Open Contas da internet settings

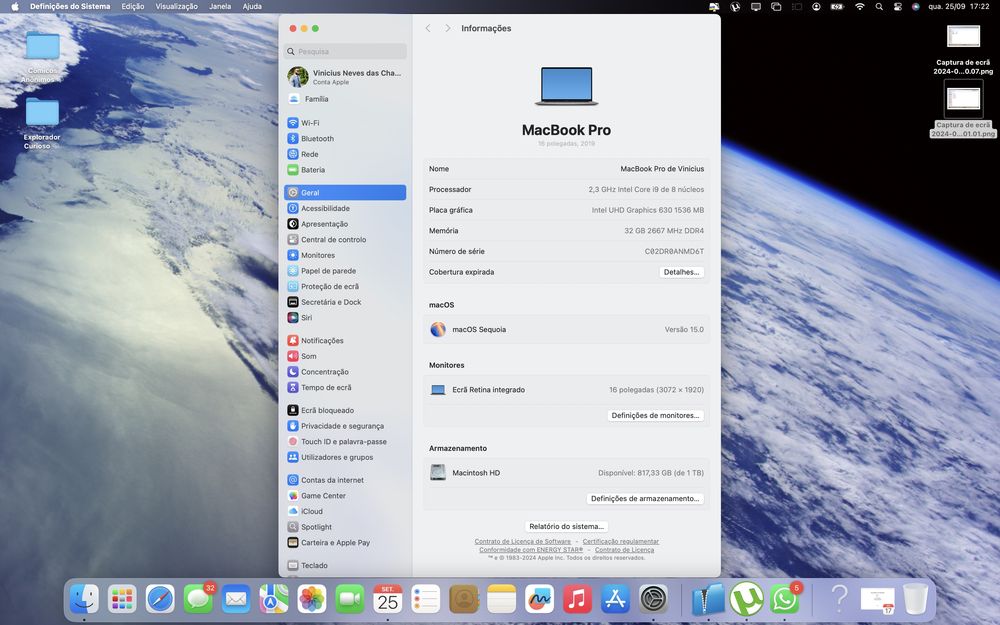coord(345,480)
